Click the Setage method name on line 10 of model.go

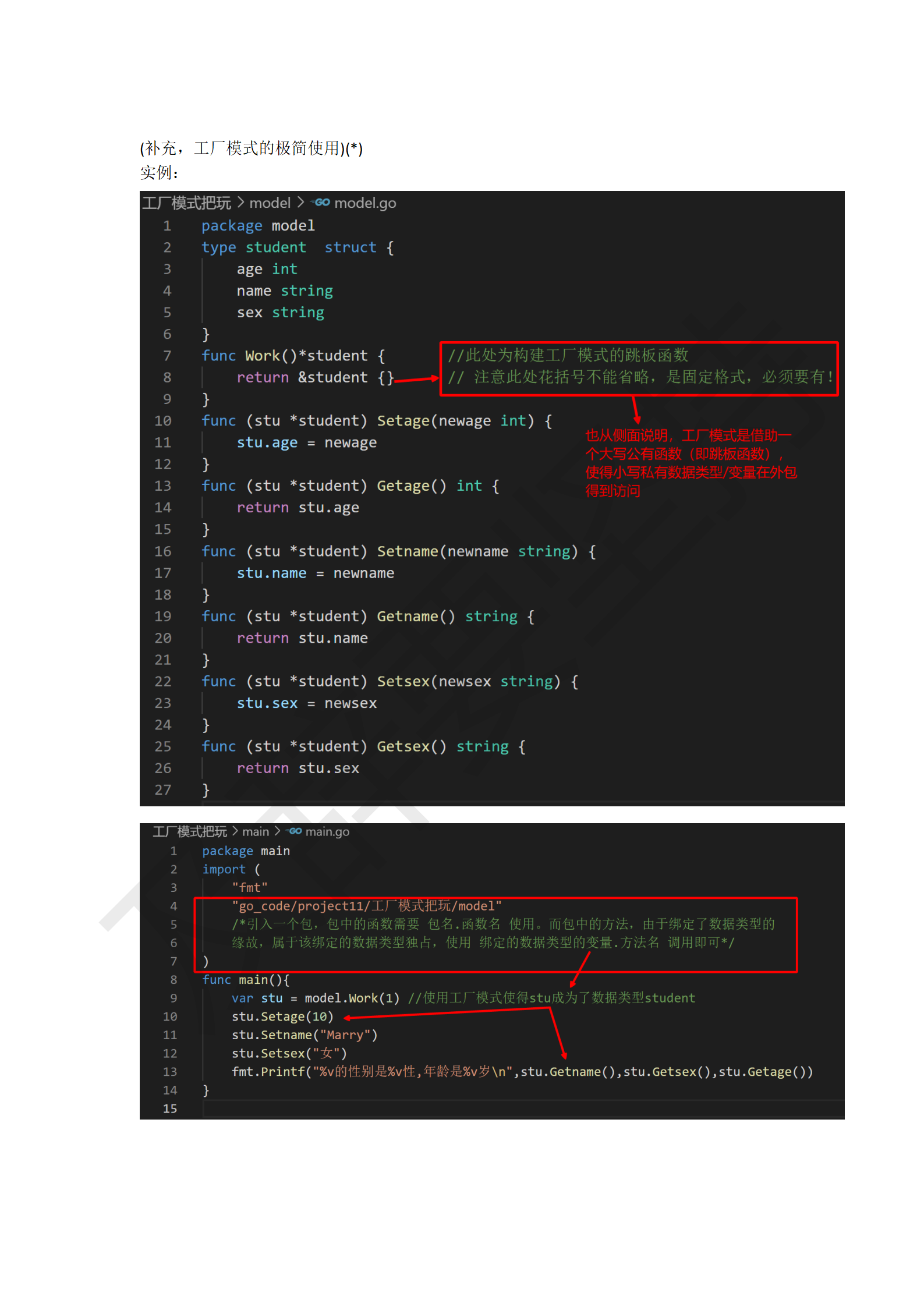point(403,421)
